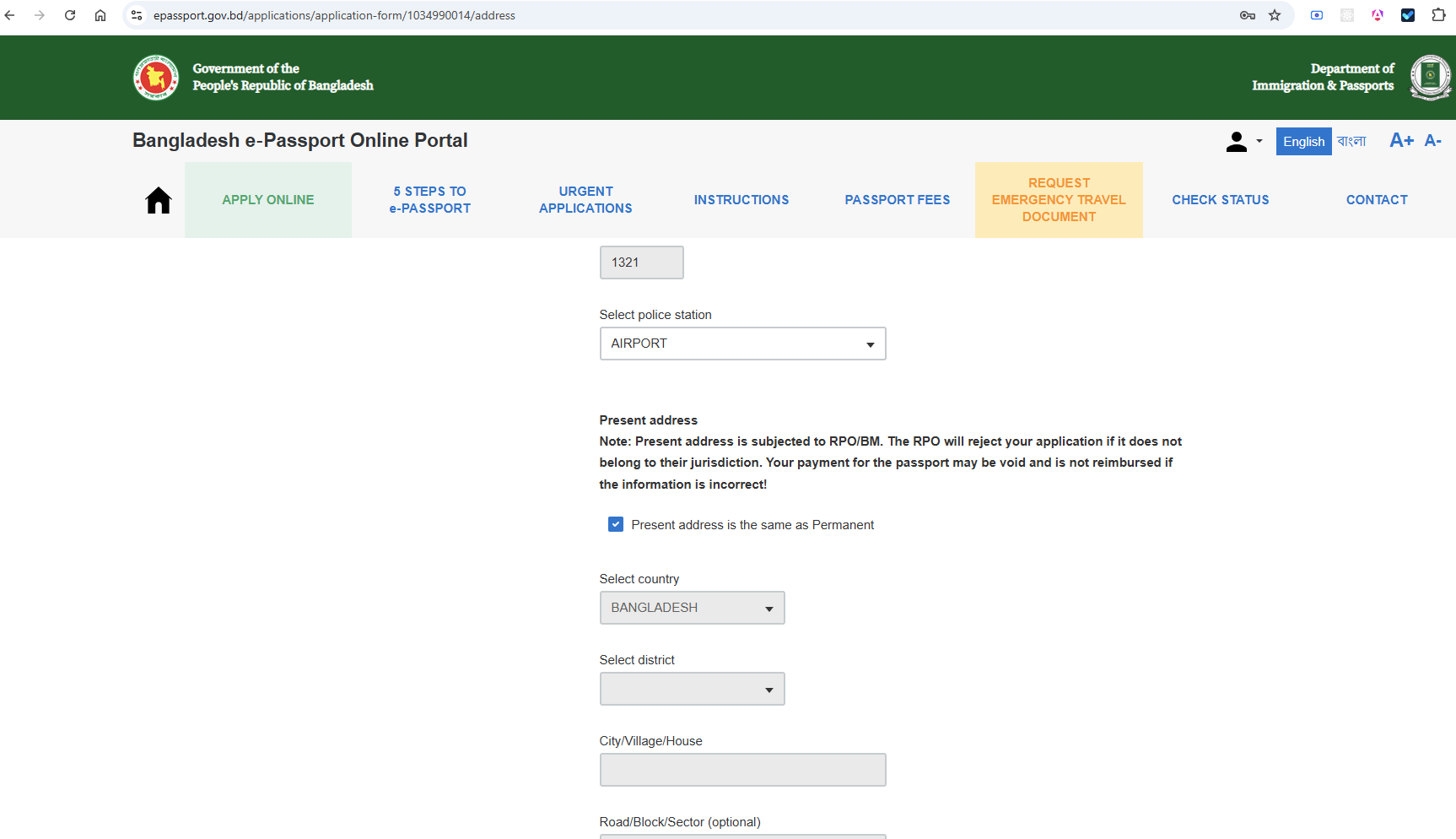Screen dimensions: 1456x839
Task: Open the APPLY ONLINE tab
Action: (268, 200)
